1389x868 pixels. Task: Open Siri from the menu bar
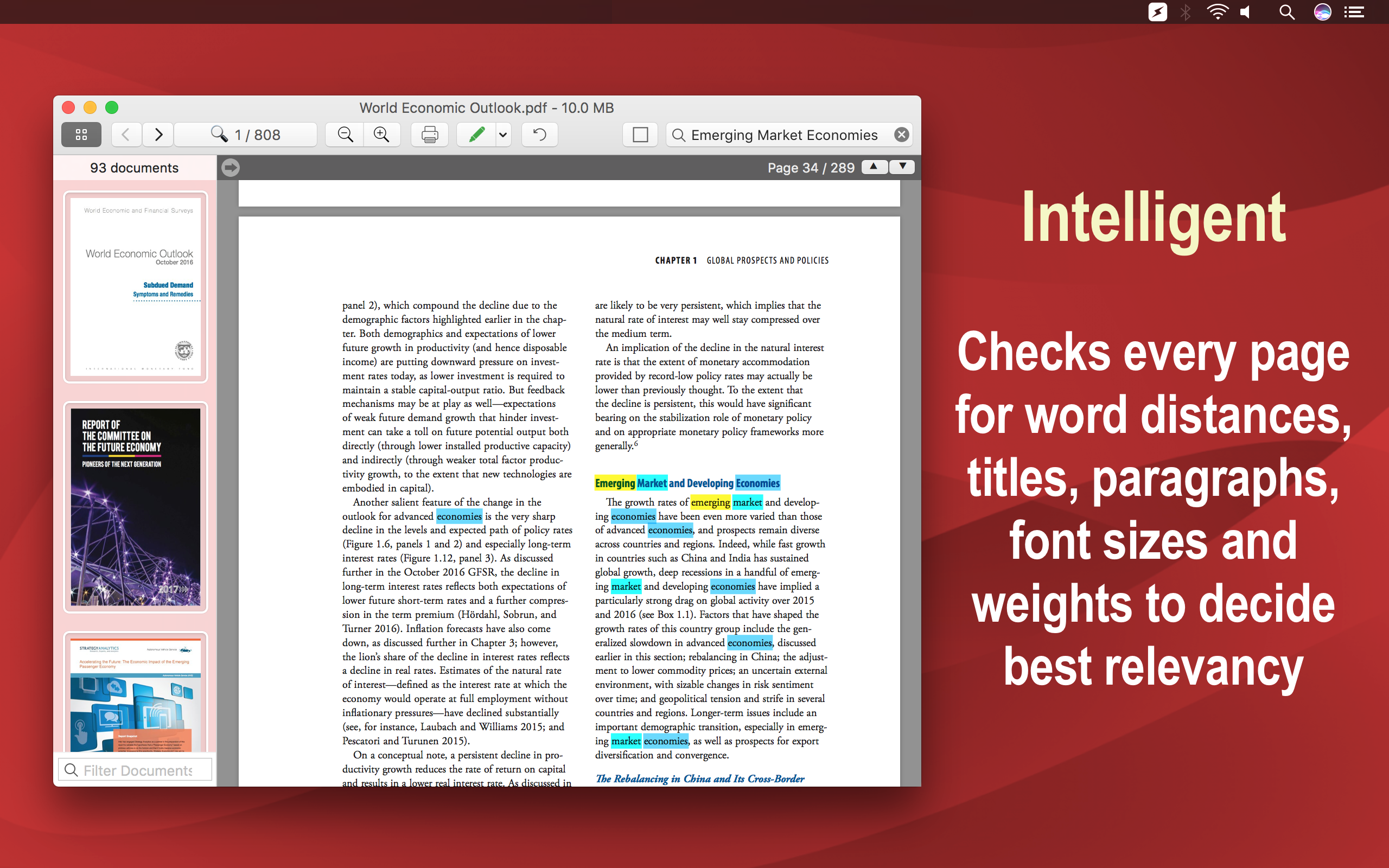tap(1322, 11)
